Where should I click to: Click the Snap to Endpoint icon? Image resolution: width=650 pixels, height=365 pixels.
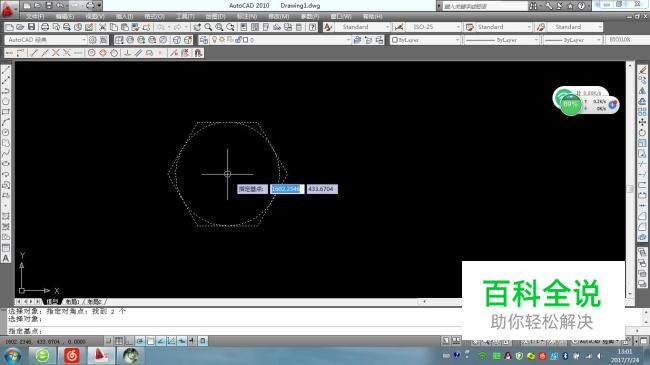point(34,53)
